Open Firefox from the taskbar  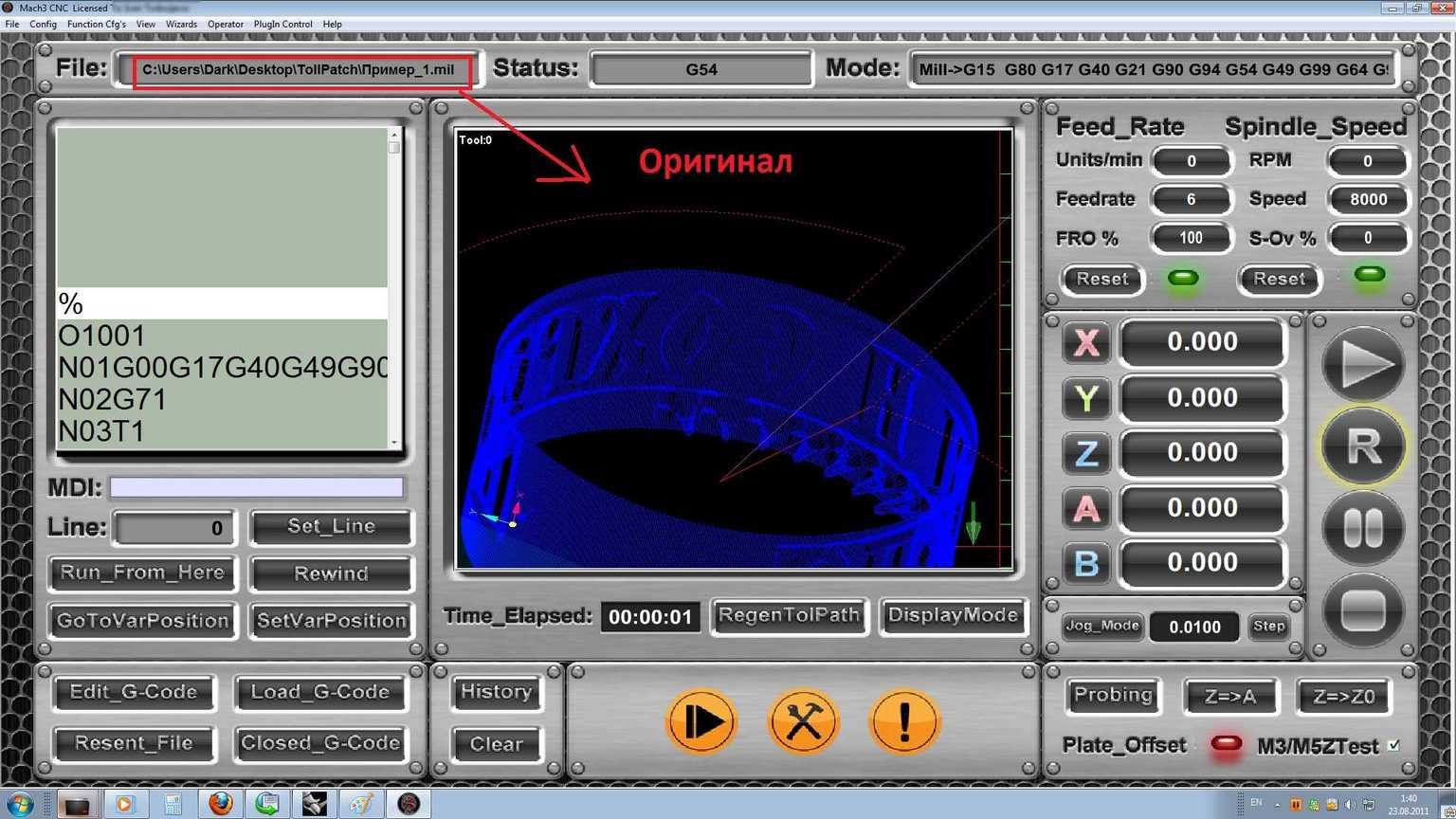tap(220, 804)
